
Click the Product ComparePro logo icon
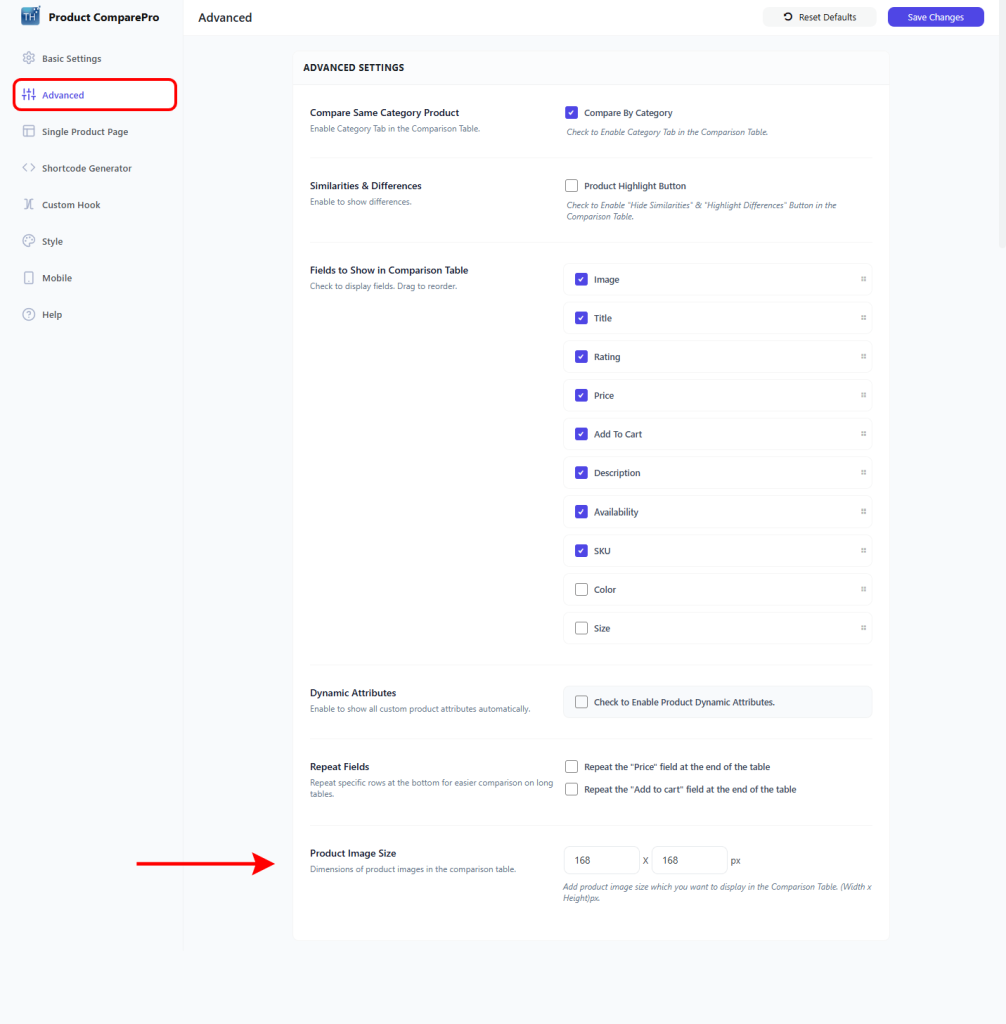pyautogui.click(x=30, y=16)
